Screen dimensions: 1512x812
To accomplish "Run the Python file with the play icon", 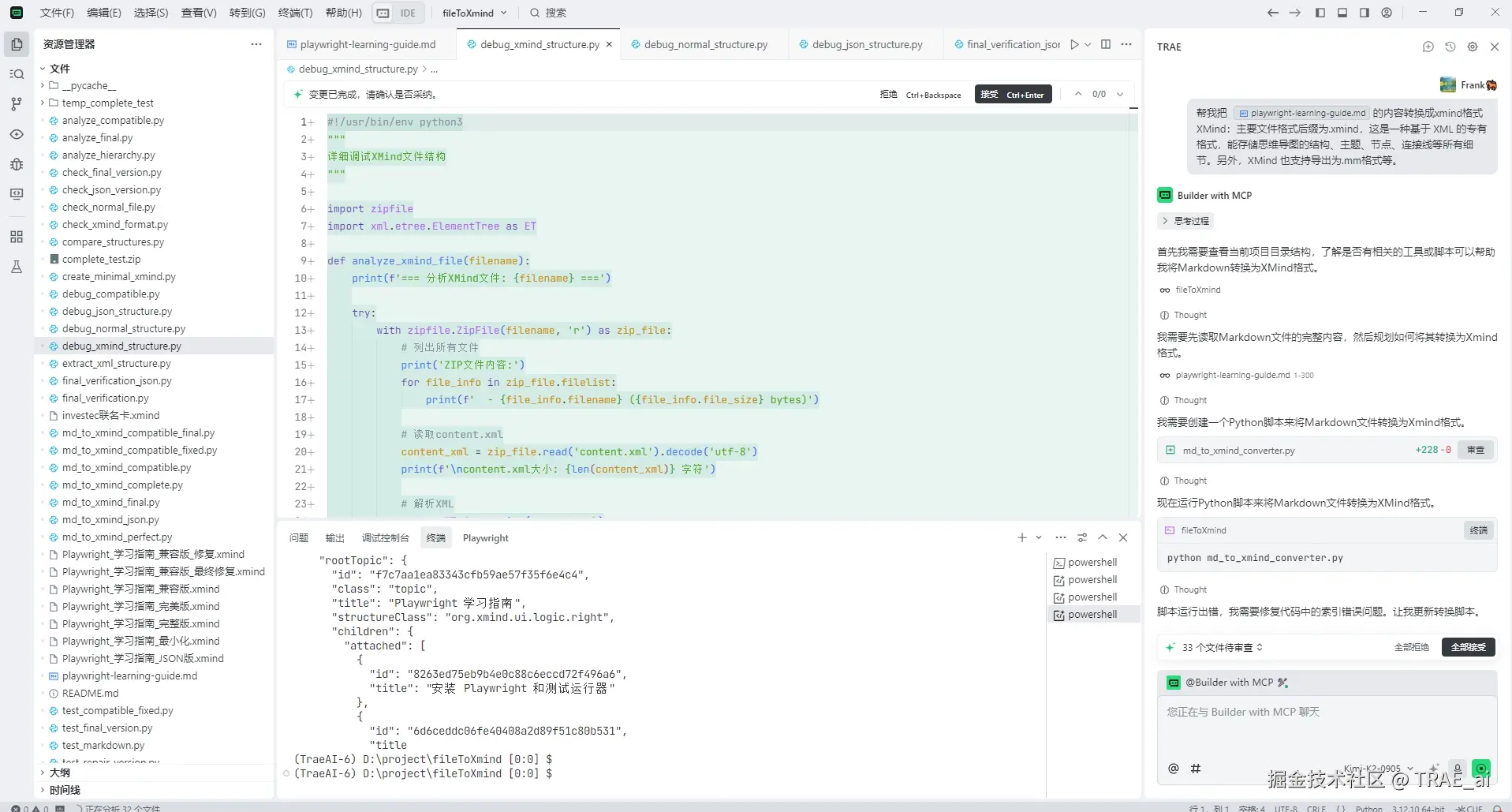I will click(1074, 45).
